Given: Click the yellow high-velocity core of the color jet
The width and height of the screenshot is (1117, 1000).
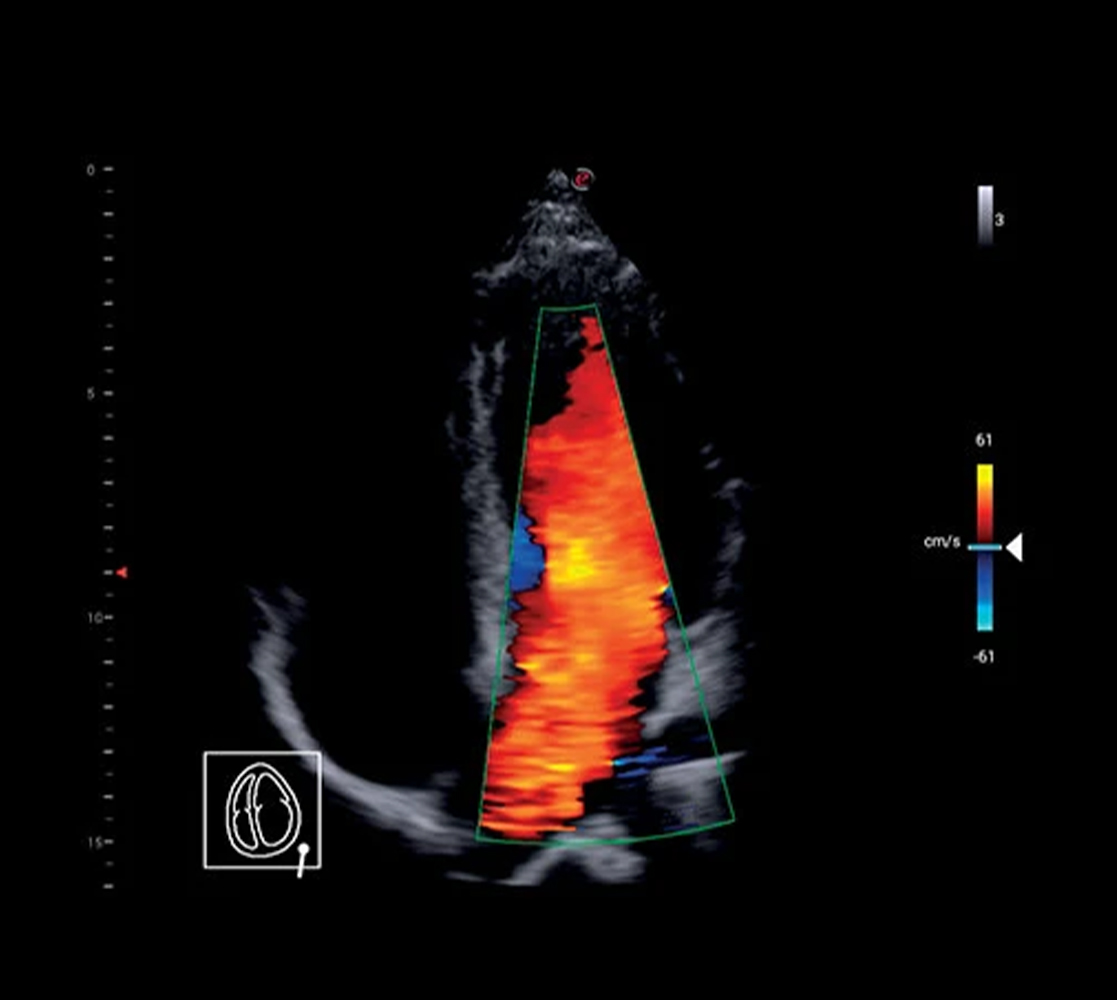Looking at the screenshot, I should [x=578, y=559].
